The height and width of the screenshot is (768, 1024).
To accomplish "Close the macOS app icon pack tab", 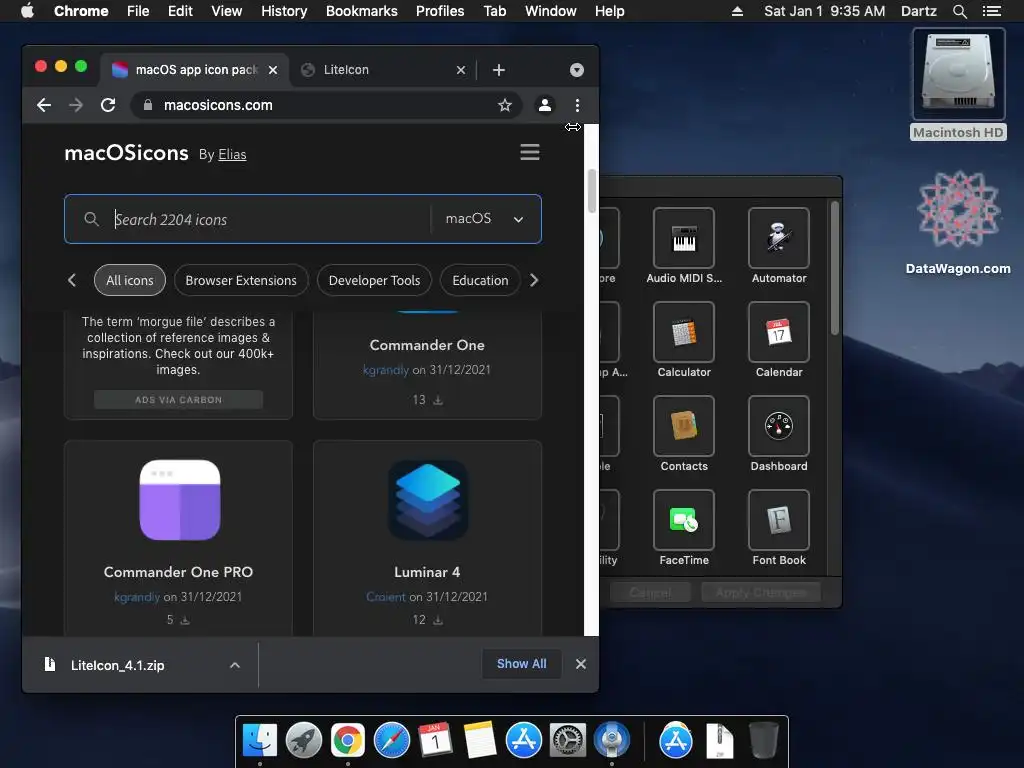I will (273, 70).
